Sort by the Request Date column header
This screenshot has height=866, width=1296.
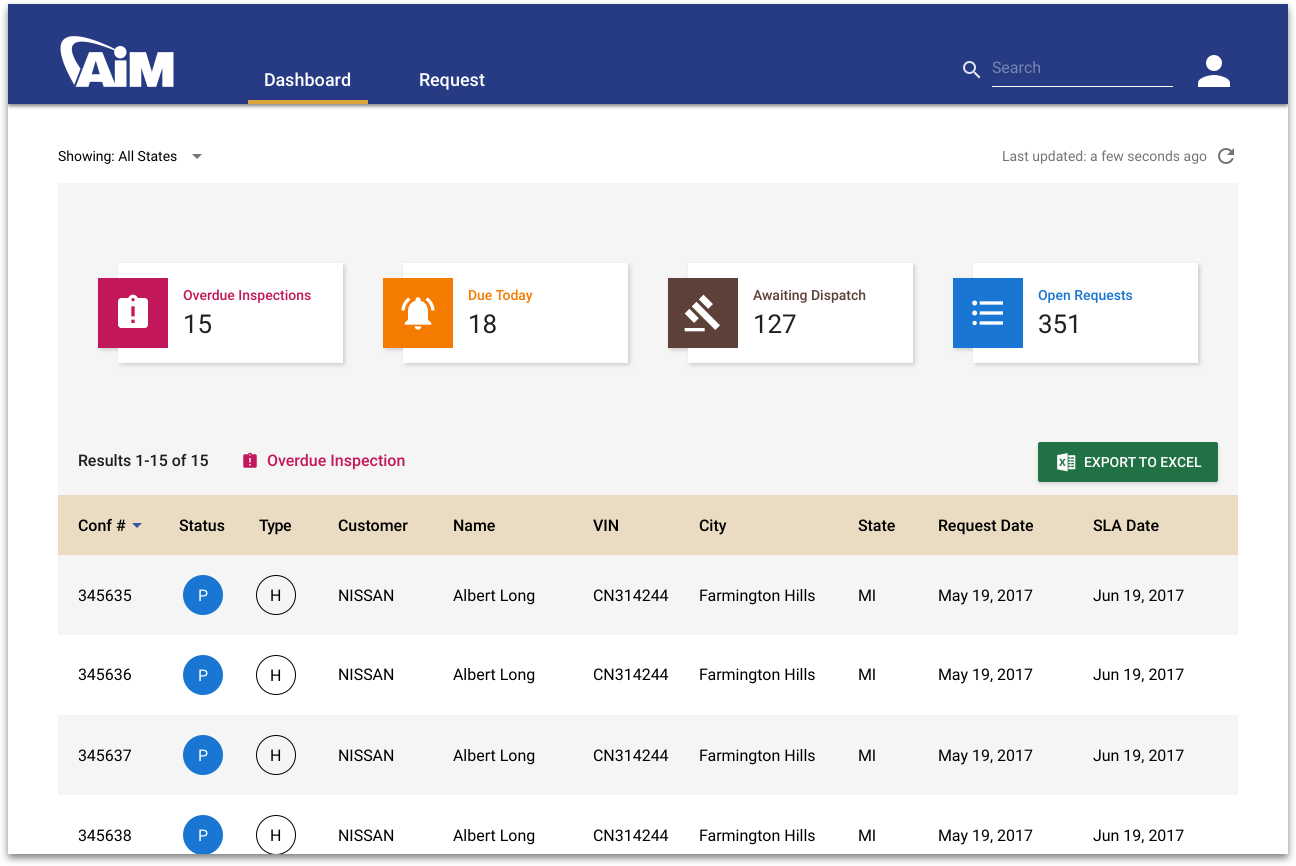(985, 525)
